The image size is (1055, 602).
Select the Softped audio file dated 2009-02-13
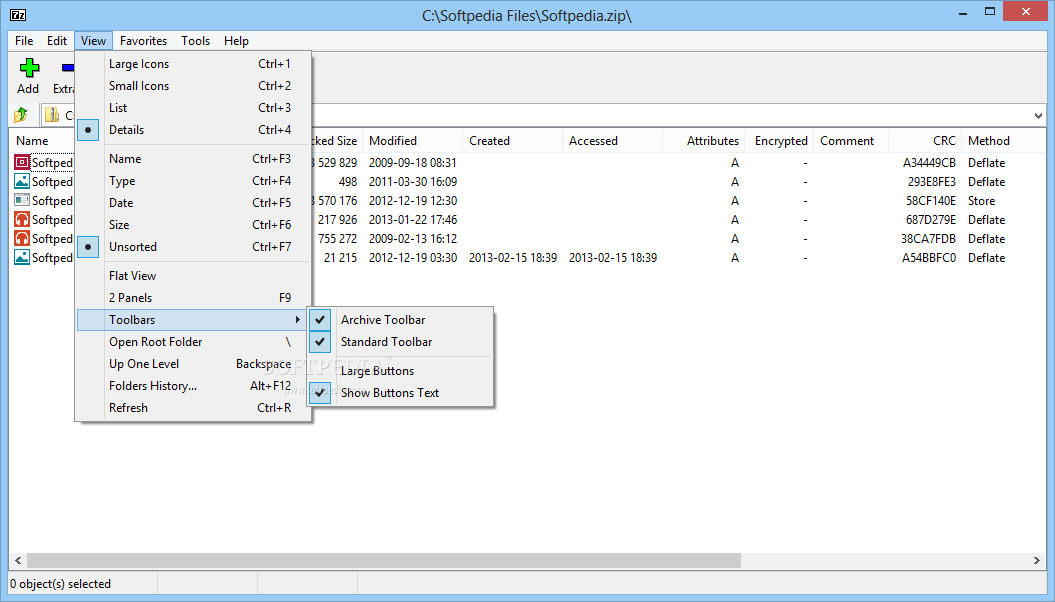[44, 239]
